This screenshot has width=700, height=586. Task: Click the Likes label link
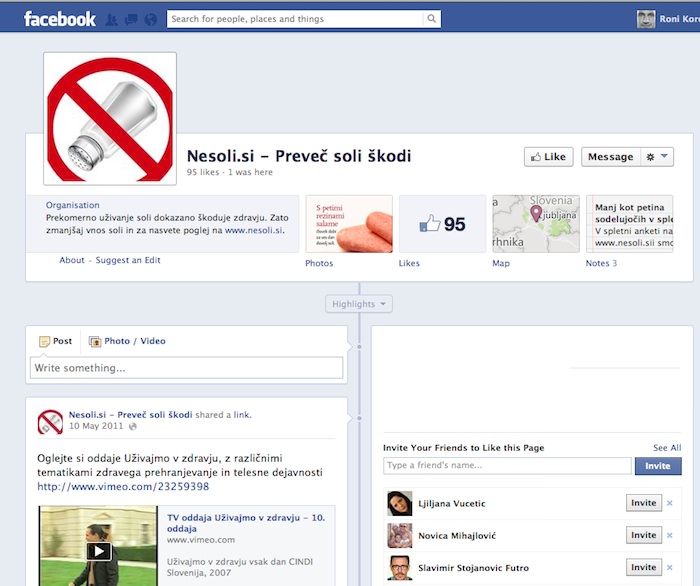[x=409, y=263]
